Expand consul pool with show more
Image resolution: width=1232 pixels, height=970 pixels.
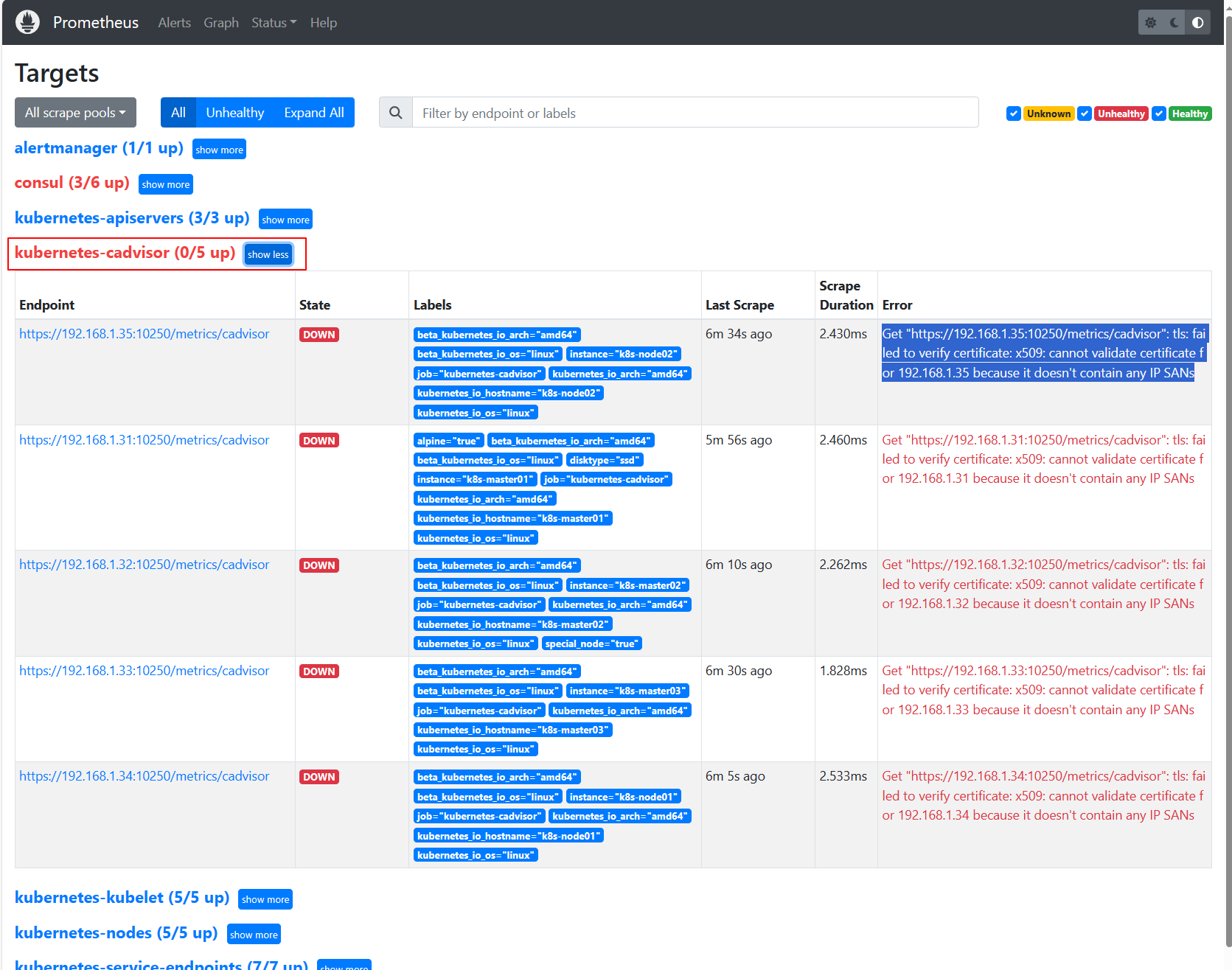pyautogui.click(x=165, y=184)
